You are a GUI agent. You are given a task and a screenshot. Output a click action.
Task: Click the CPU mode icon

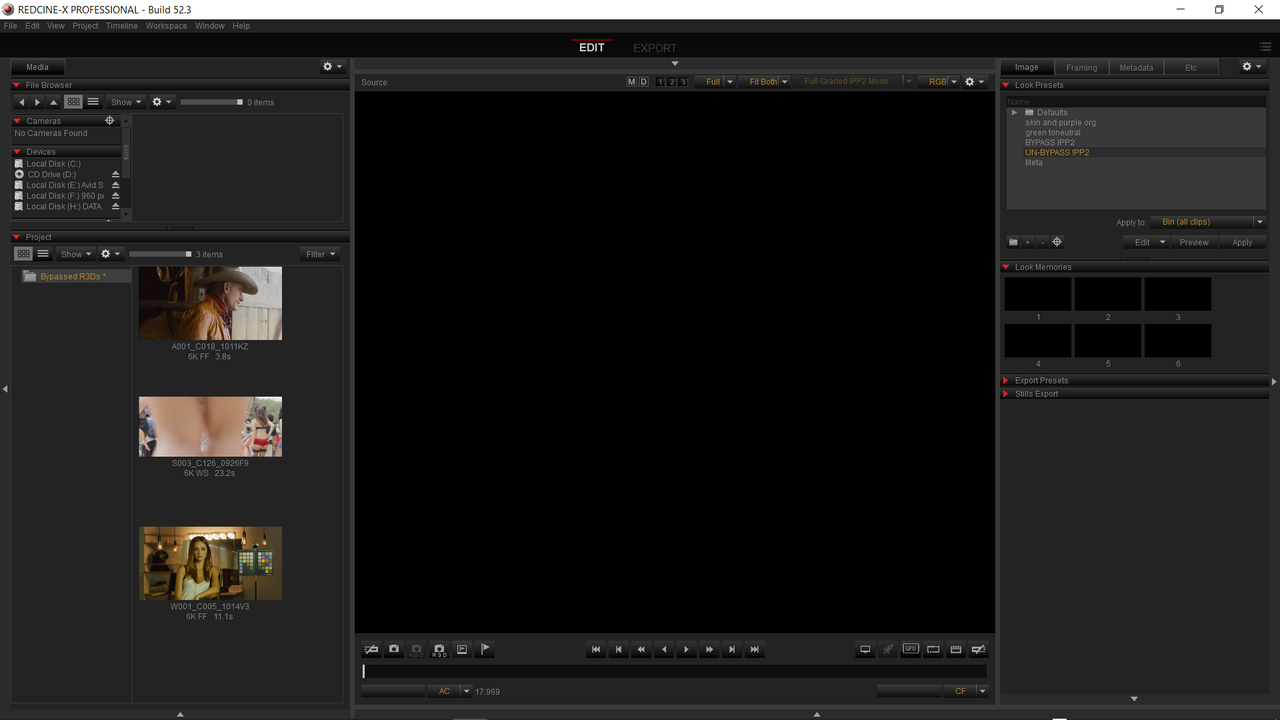[910, 649]
